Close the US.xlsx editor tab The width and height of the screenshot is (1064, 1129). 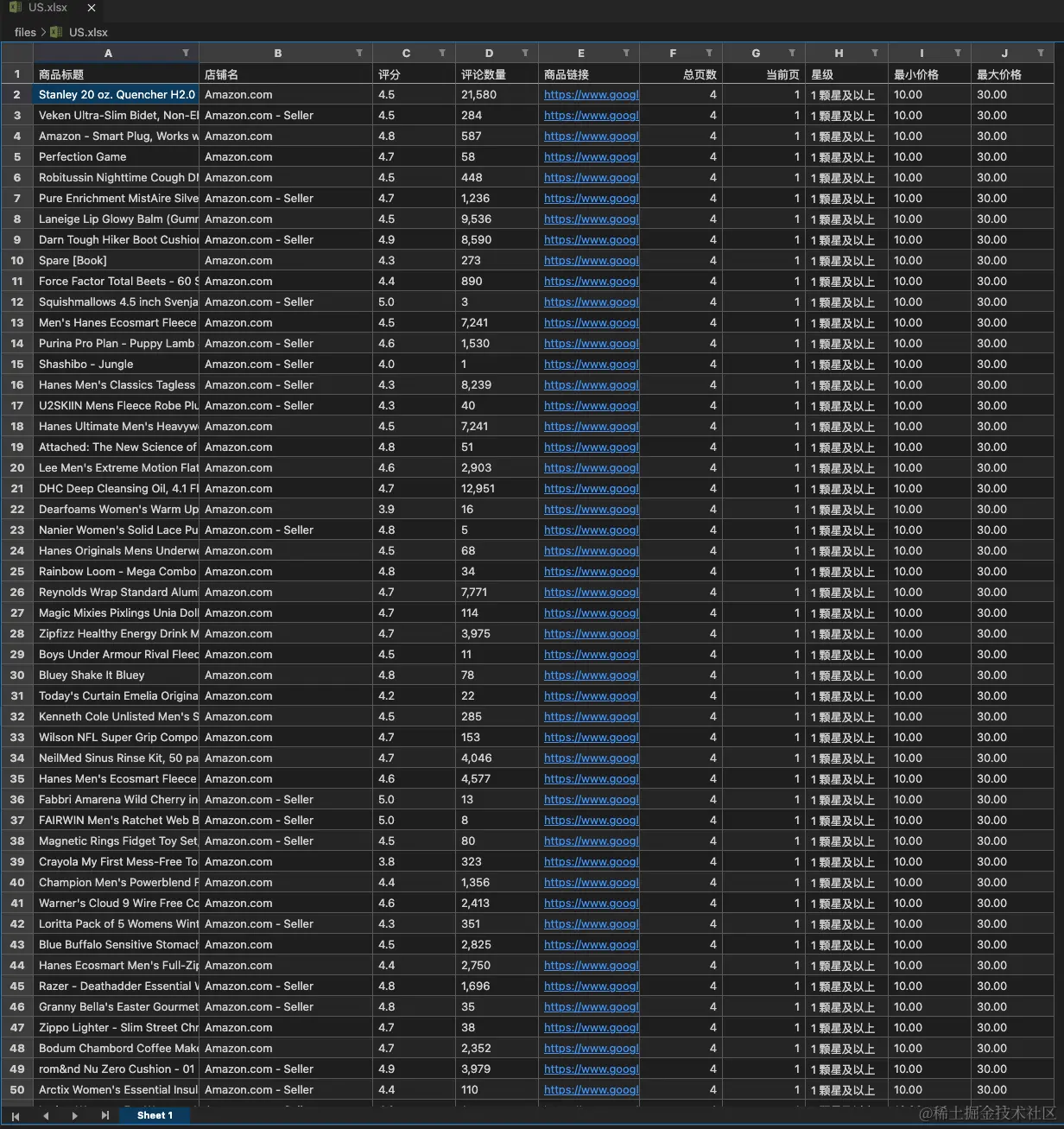92,8
